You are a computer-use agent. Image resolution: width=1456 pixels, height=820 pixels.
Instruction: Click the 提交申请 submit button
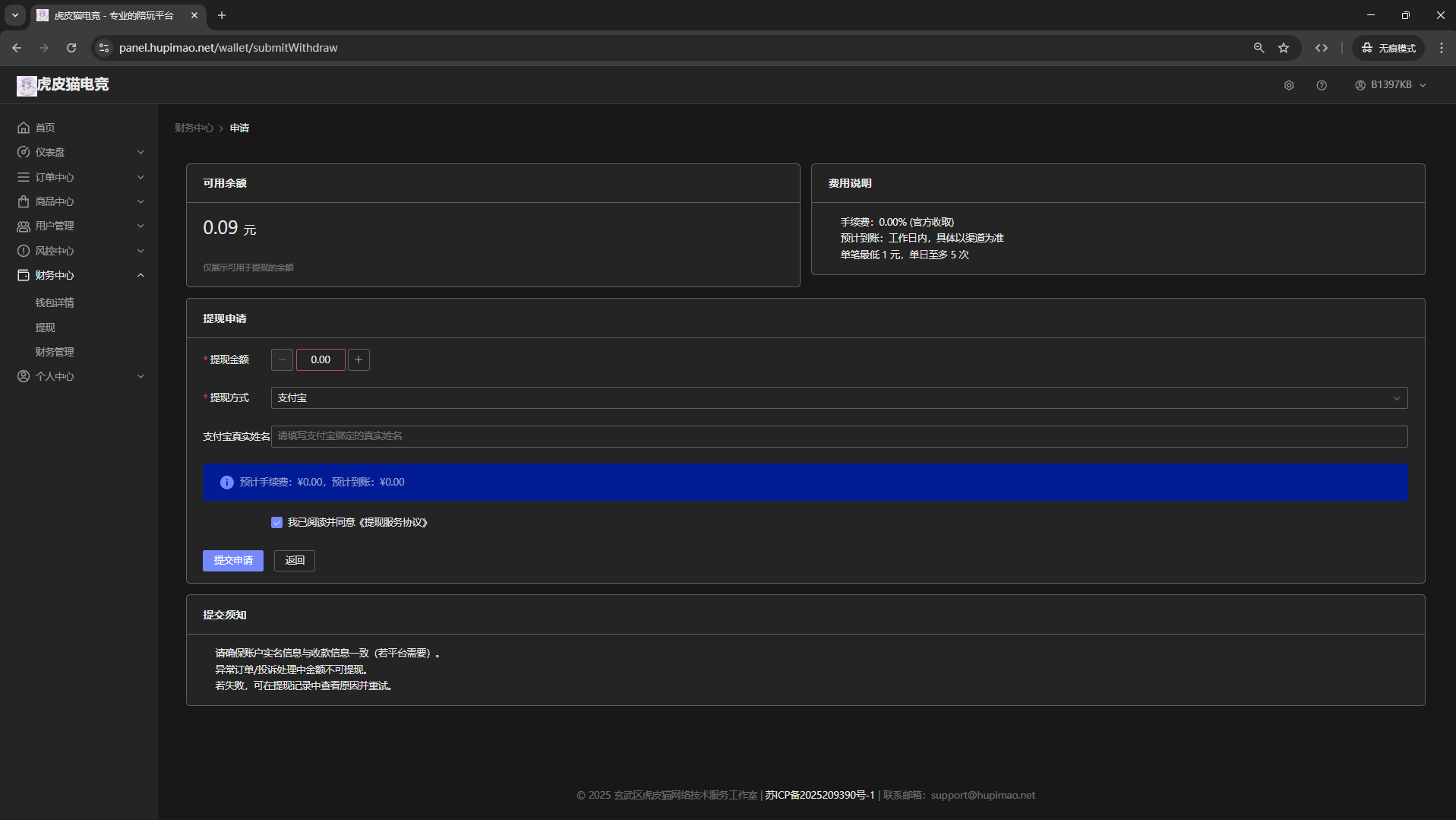click(232, 560)
